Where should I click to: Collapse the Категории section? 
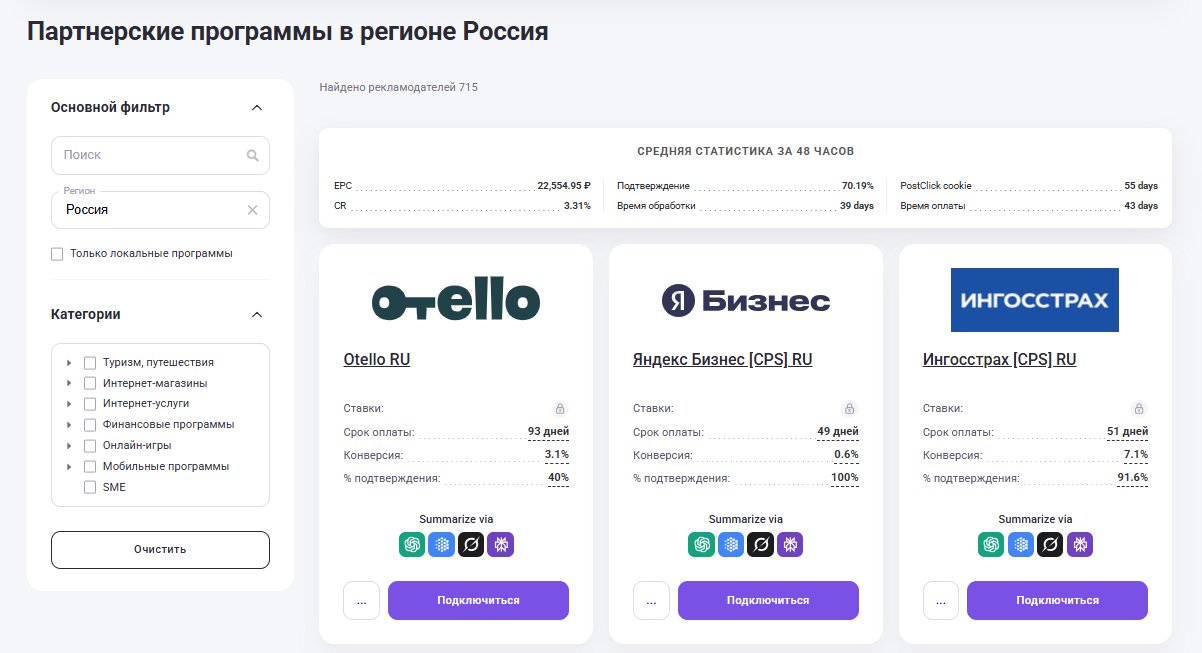point(257,313)
